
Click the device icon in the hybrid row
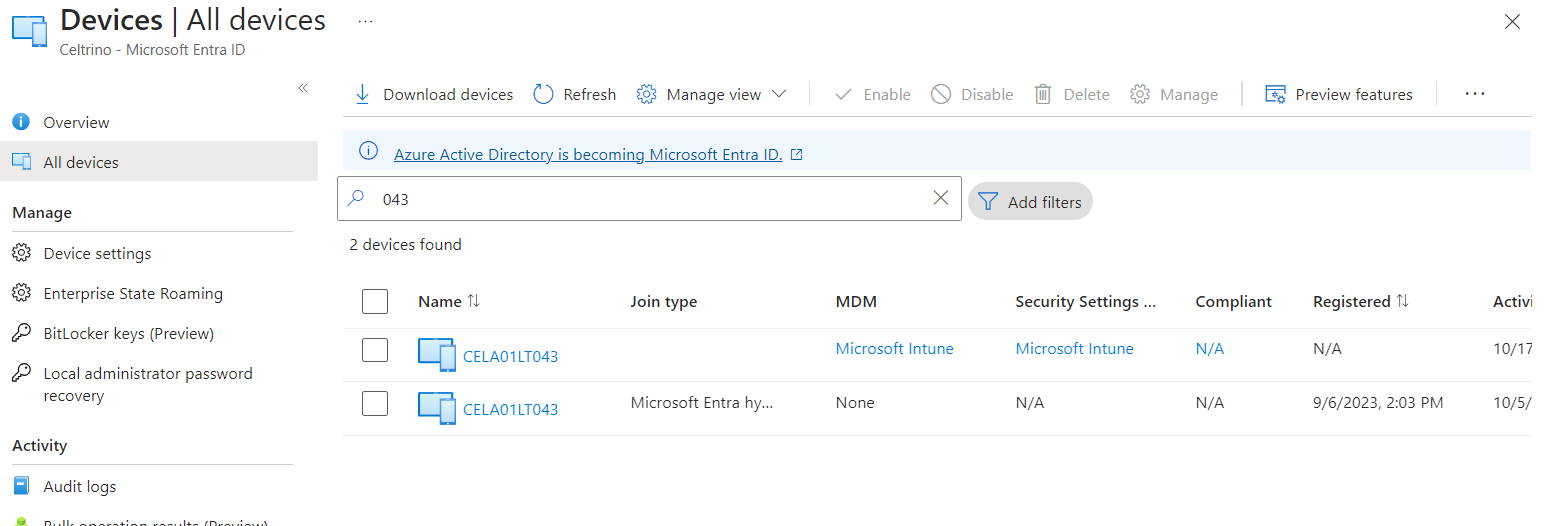(437, 407)
